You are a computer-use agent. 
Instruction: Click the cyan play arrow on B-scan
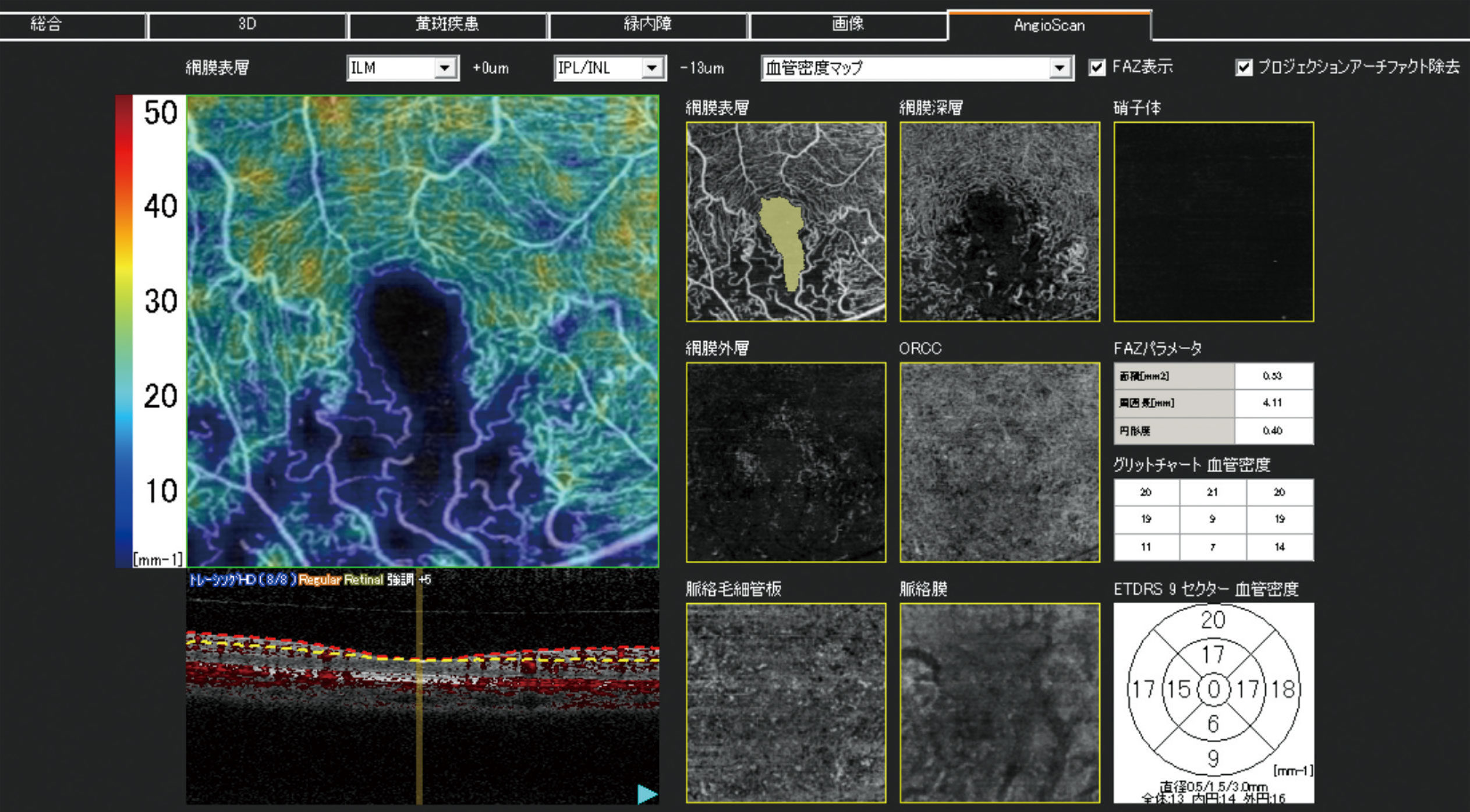(647, 794)
